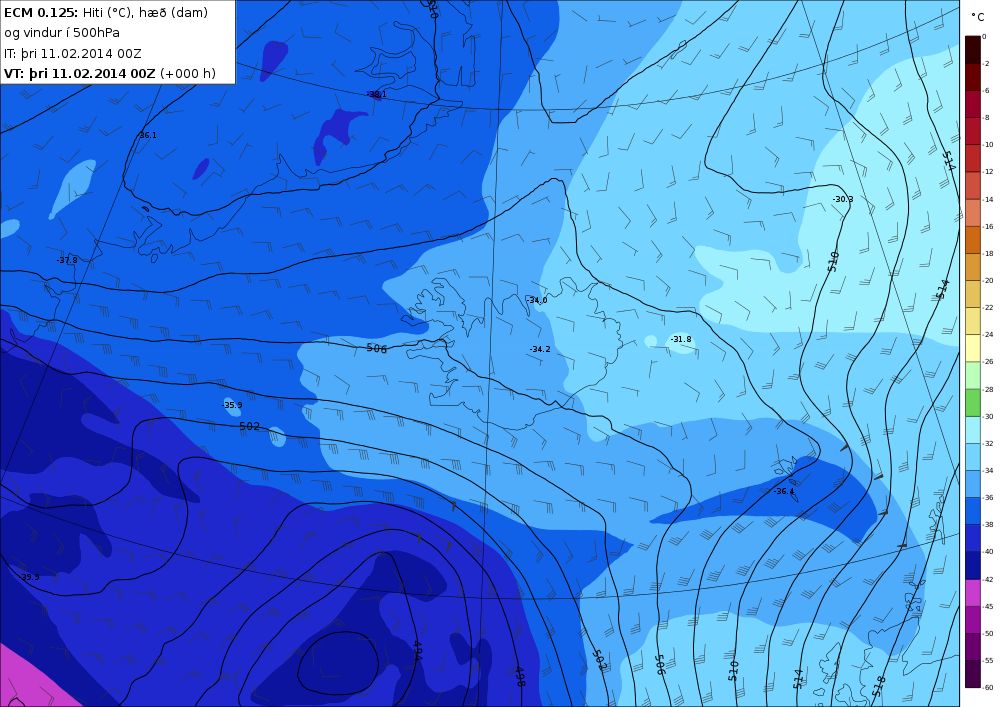This screenshot has width=1000, height=707.
Task: Click the dark navy swatch between -40 and -42
Action: (x=973, y=565)
